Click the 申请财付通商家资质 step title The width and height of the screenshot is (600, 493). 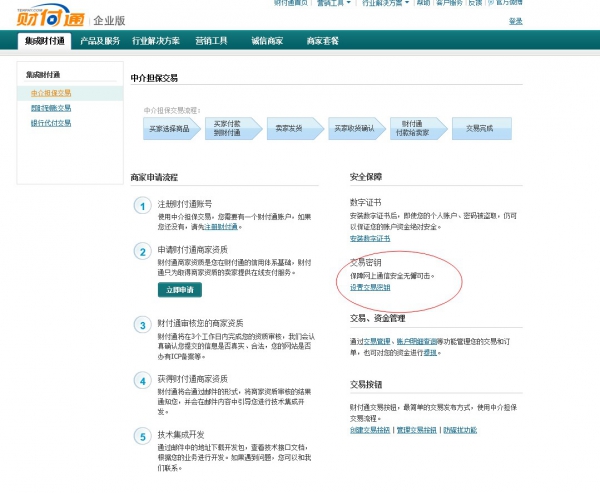[x=193, y=250]
